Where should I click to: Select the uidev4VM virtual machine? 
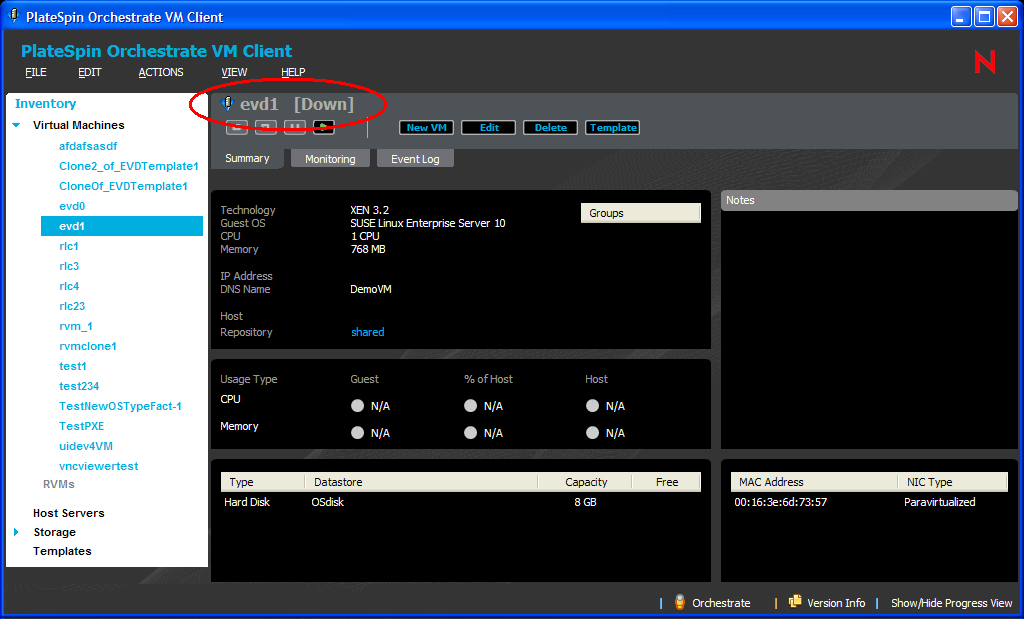(86, 446)
